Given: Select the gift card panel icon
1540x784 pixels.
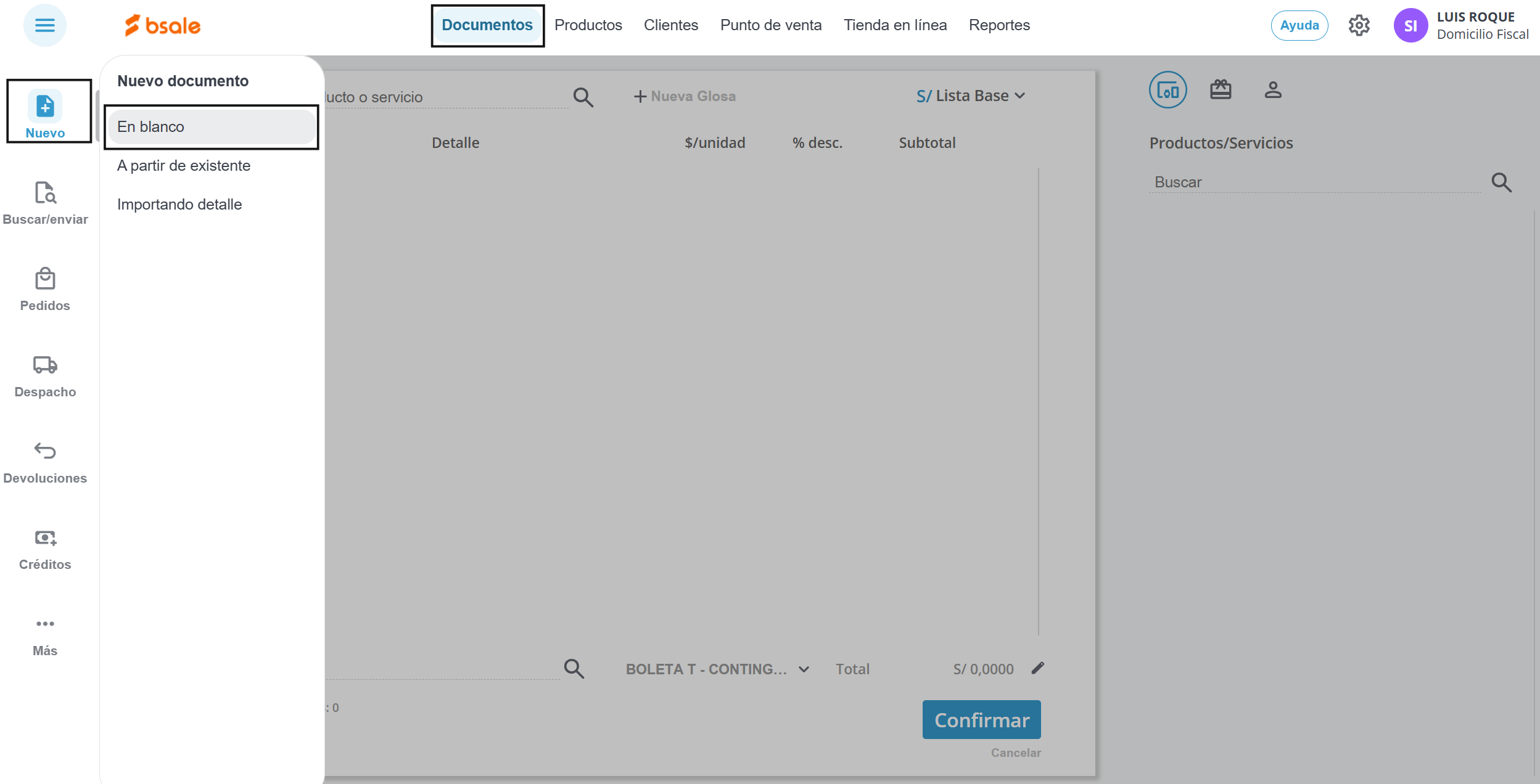Looking at the screenshot, I should (1221, 90).
